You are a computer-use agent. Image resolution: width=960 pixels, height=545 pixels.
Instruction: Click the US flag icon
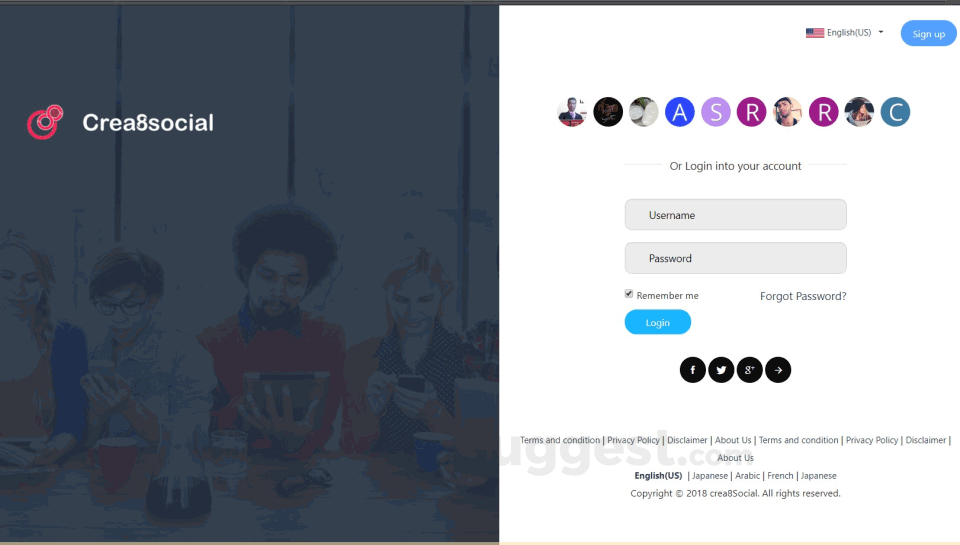(814, 33)
